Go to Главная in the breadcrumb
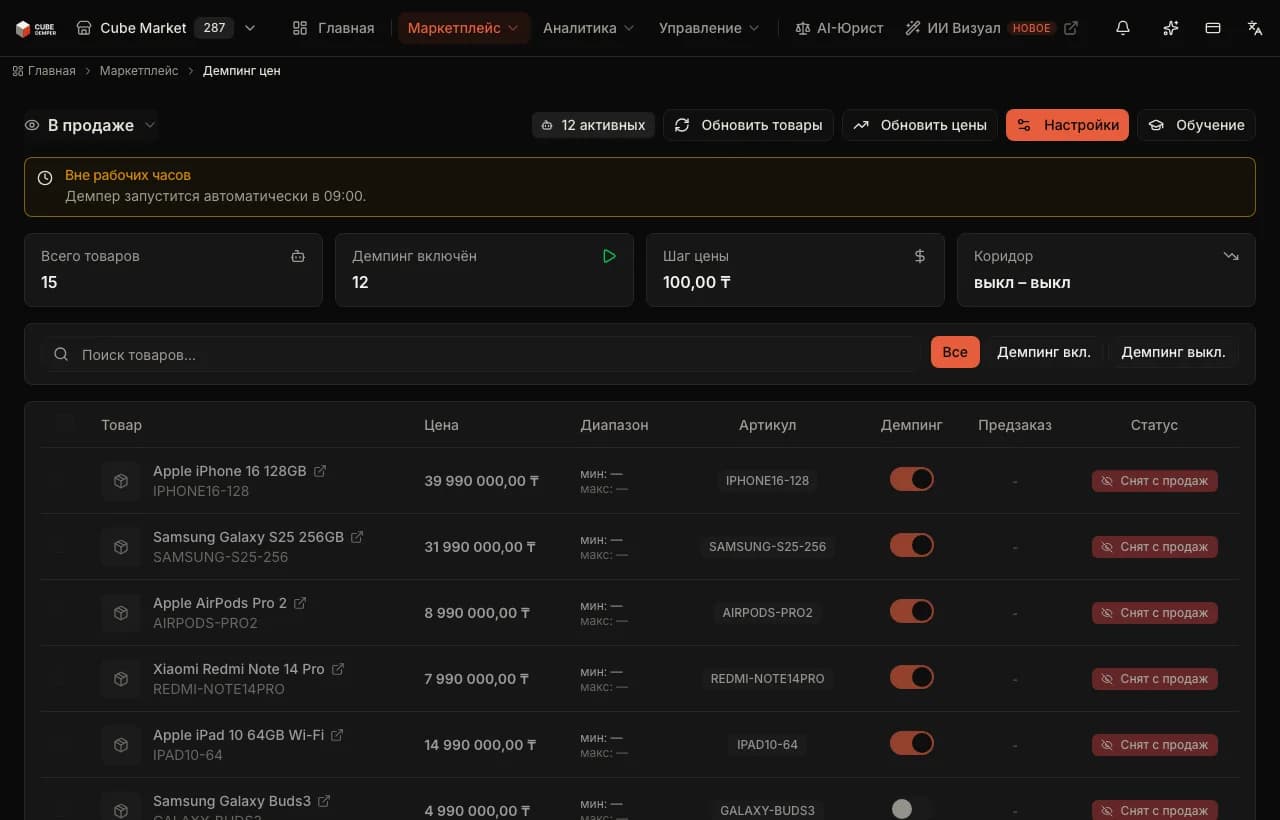 coord(43,71)
